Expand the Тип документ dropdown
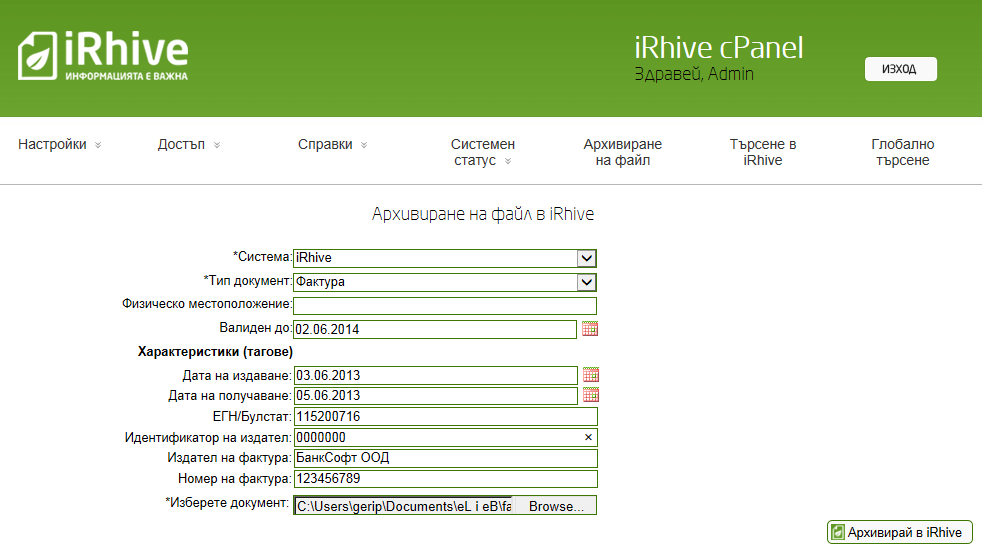 586,282
